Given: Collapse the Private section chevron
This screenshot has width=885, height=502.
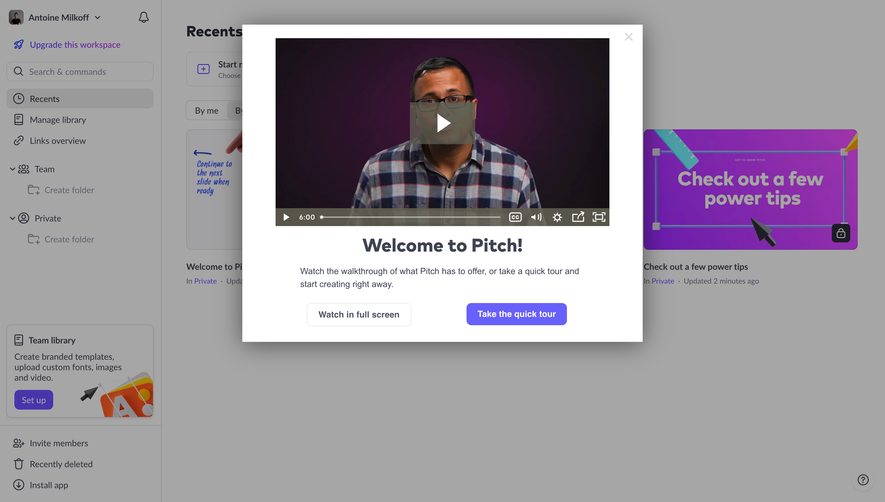Looking at the screenshot, I should pos(12,218).
